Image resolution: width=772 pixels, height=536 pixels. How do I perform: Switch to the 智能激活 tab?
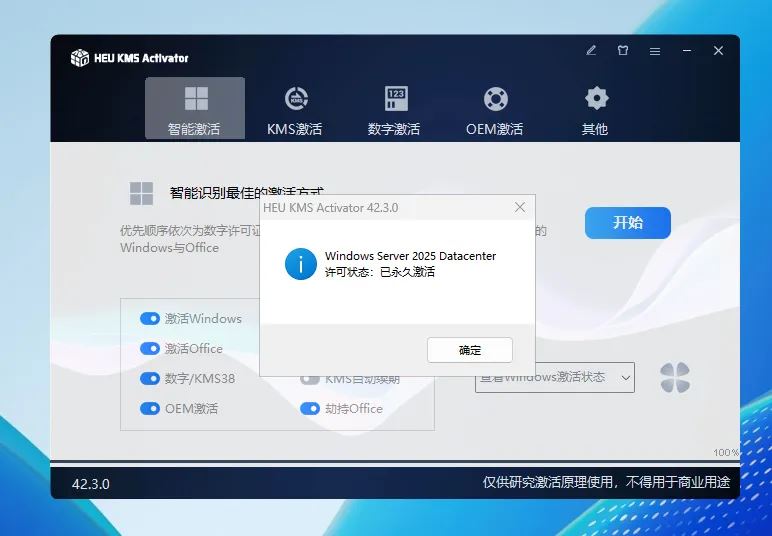pyautogui.click(x=195, y=108)
